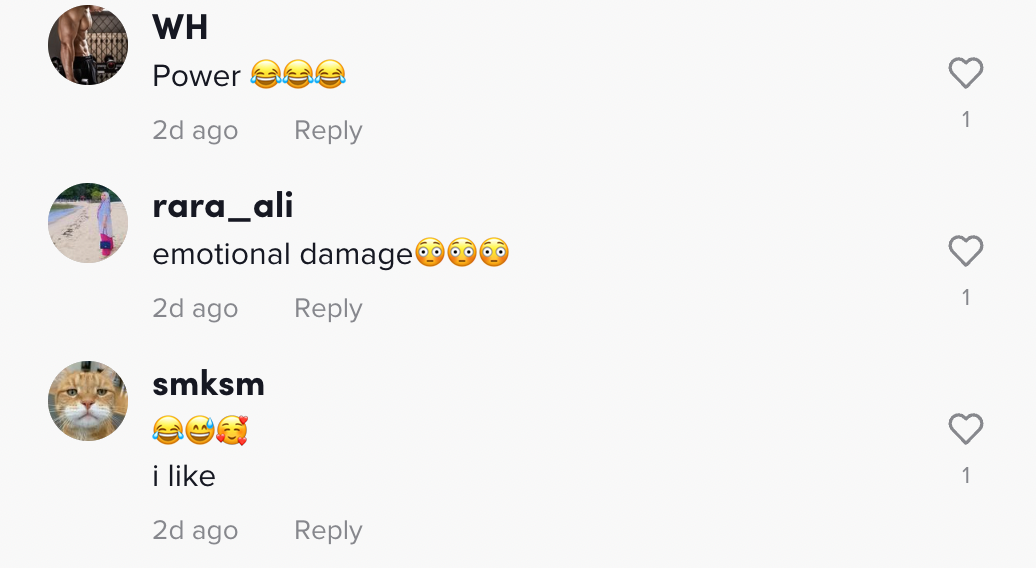Visit smksm username profile
The image size is (1036, 568).
tap(209, 384)
